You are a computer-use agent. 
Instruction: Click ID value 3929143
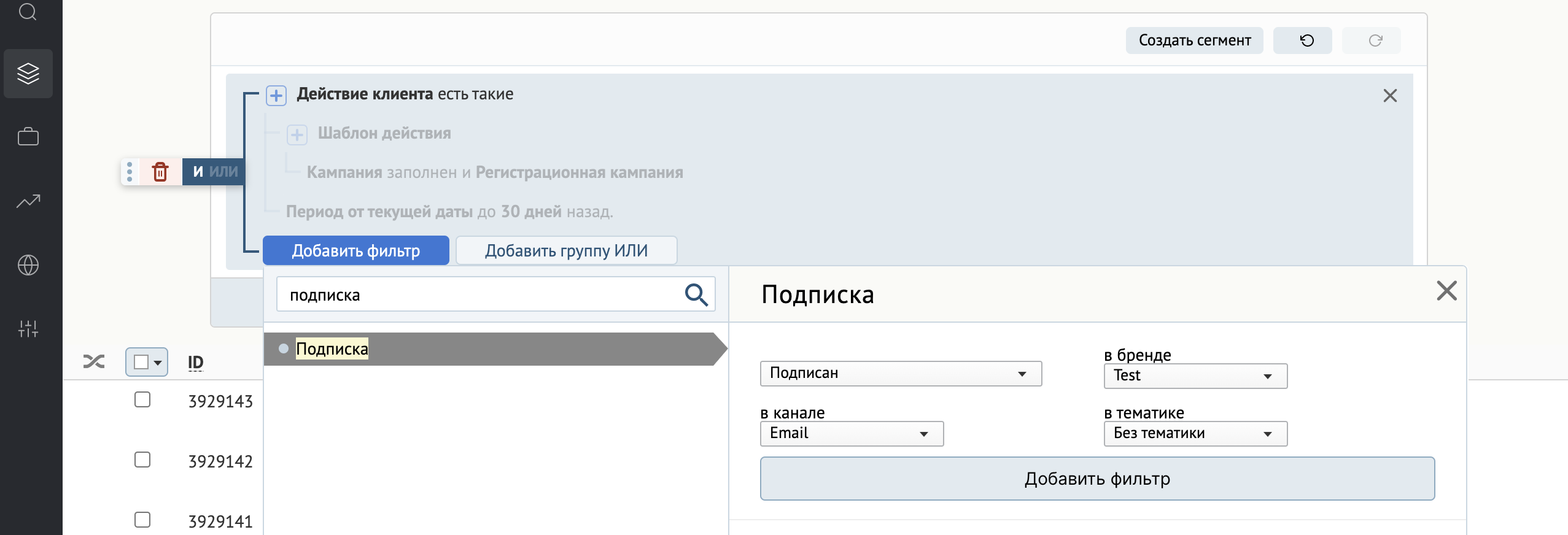point(220,401)
